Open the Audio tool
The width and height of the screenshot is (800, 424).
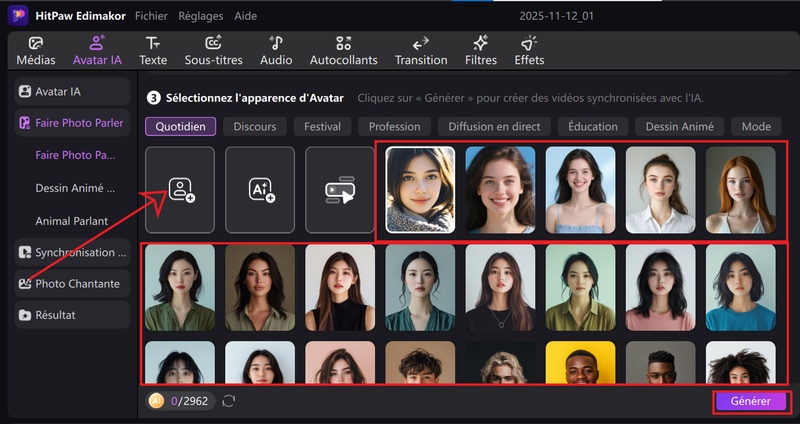tap(276, 51)
